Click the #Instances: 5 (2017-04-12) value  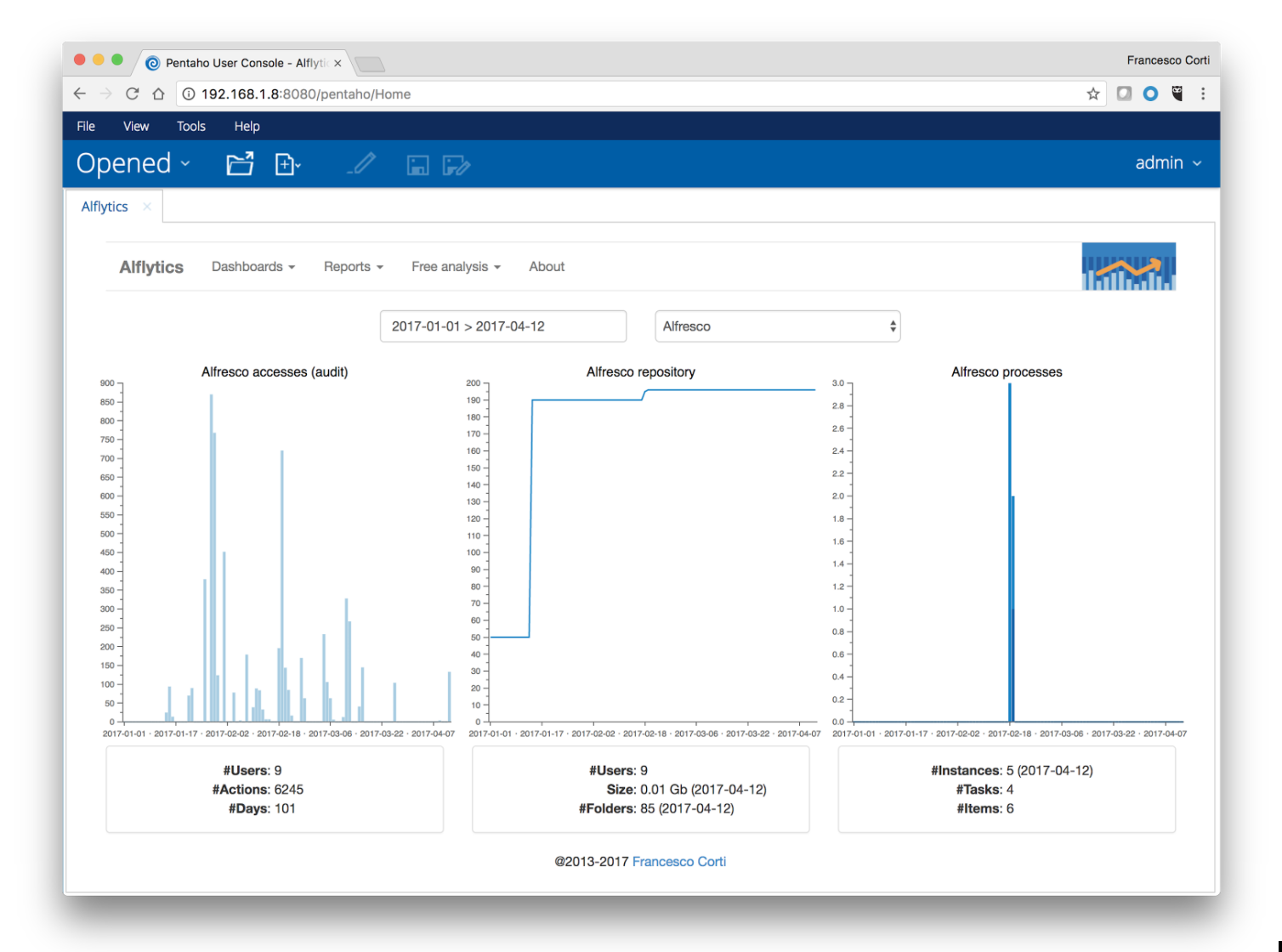1012,771
